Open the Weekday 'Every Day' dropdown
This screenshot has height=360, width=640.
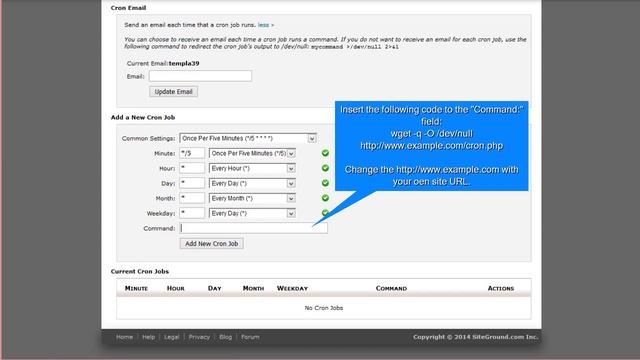252,213
